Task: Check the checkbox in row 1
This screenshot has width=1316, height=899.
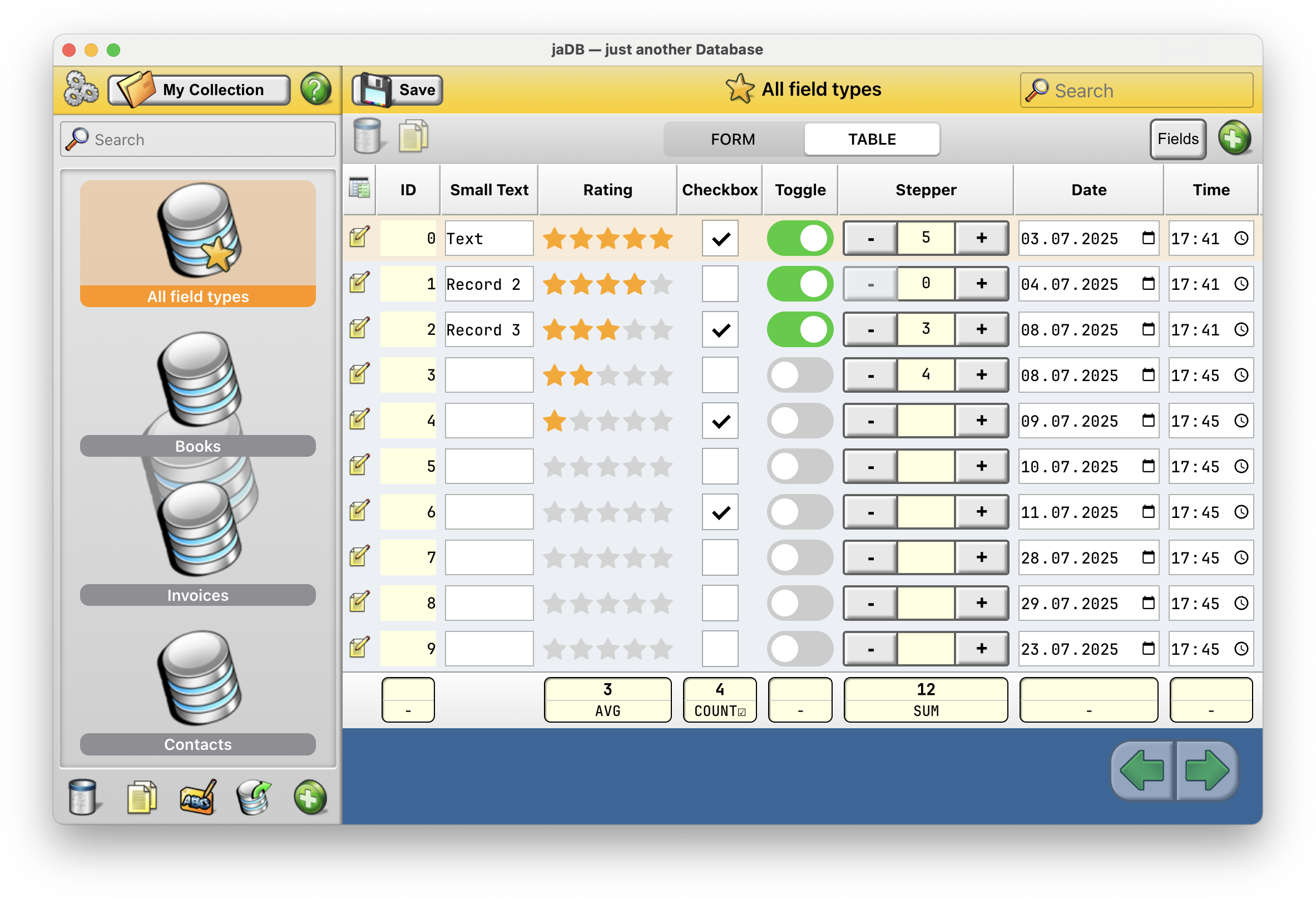Action: pos(720,284)
